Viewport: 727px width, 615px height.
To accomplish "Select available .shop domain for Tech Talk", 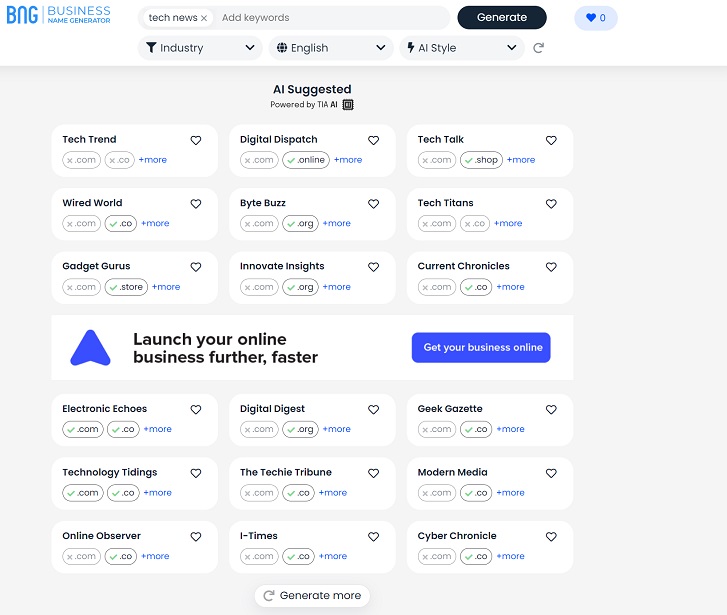I will 481,160.
